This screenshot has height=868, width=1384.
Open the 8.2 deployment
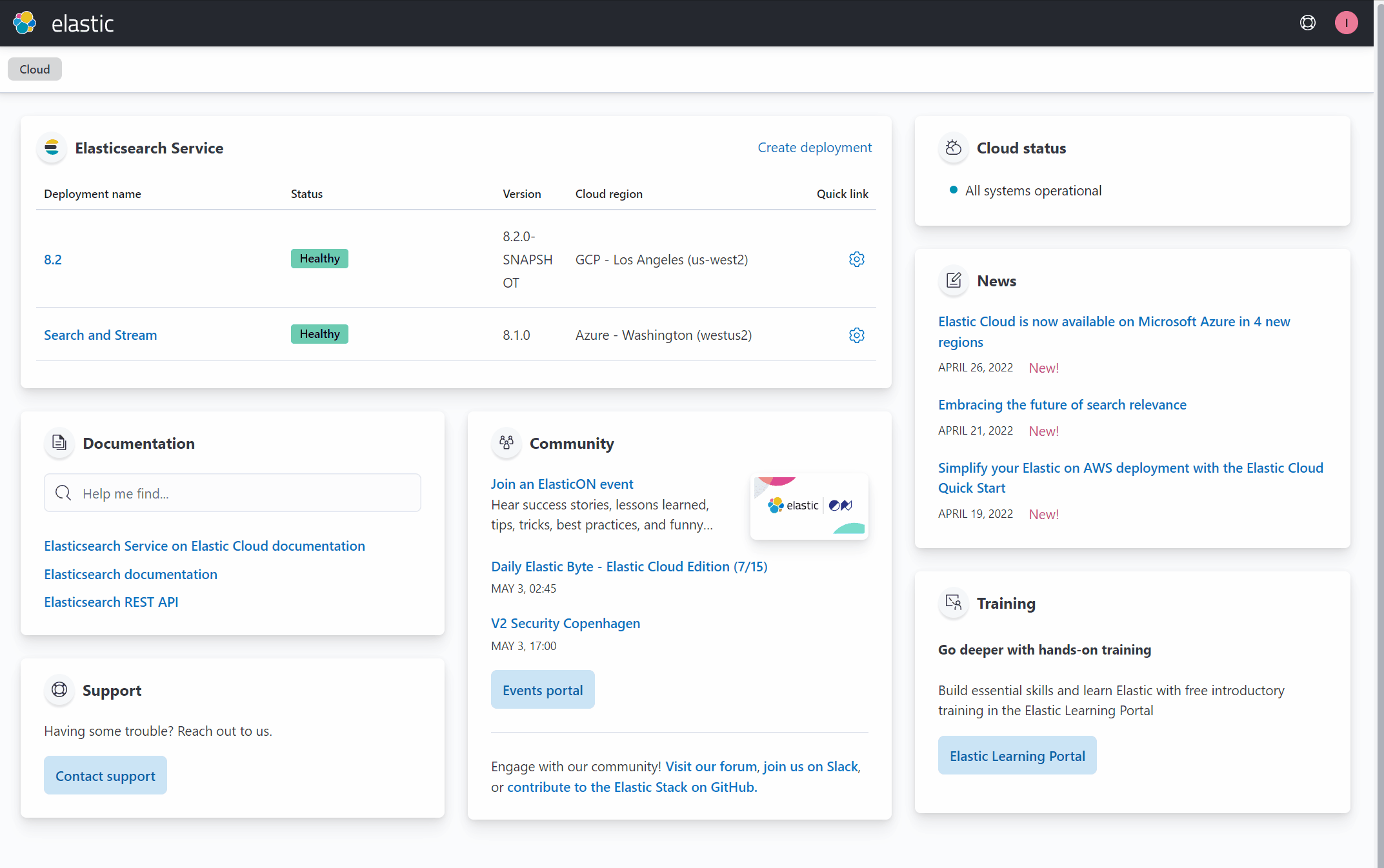(53, 260)
